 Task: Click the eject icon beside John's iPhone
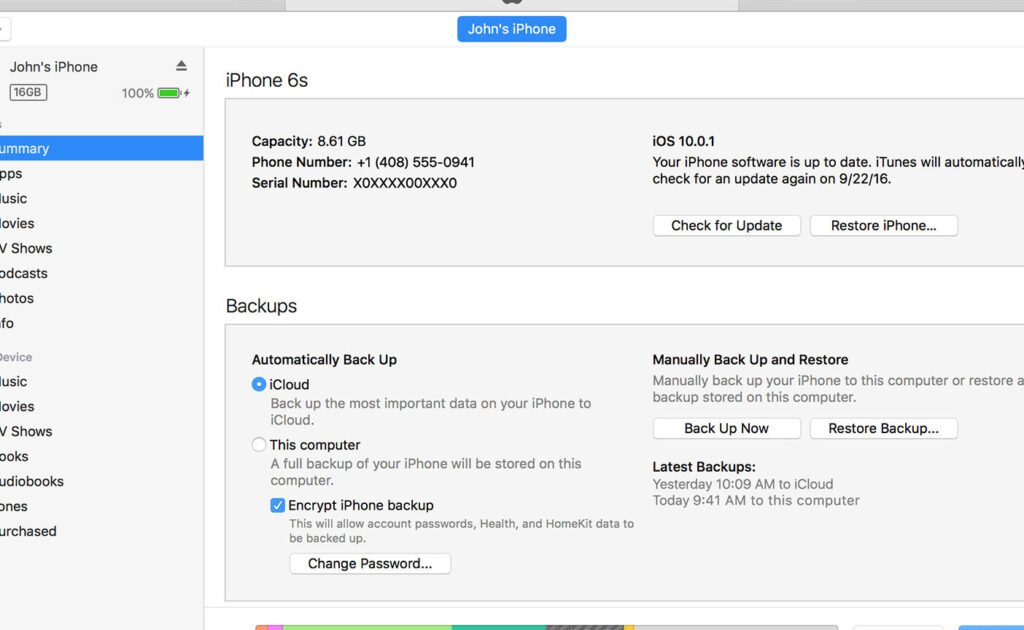pyautogui.click(x=181, y=66)
